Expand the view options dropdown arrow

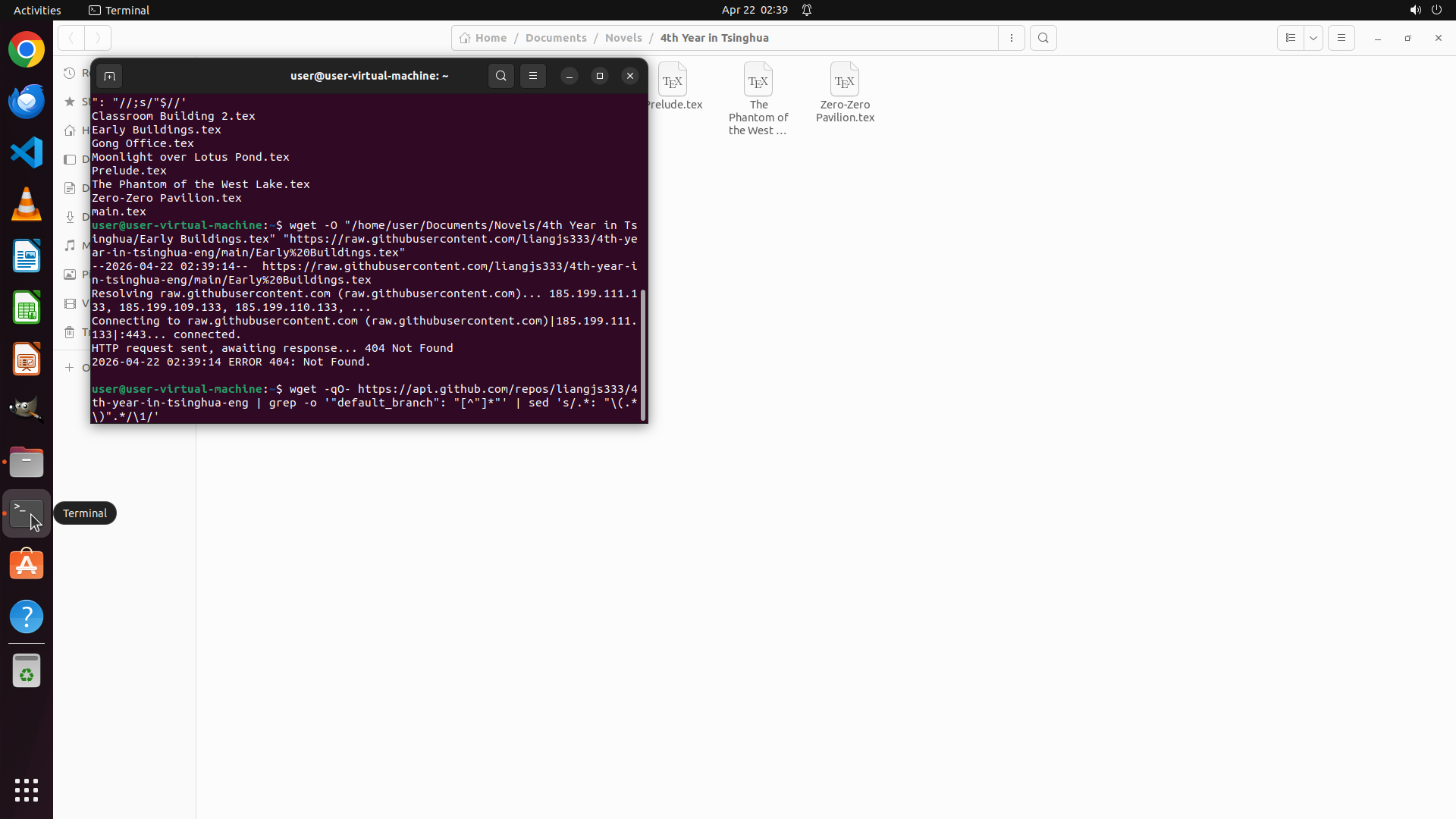(1313, 38)
